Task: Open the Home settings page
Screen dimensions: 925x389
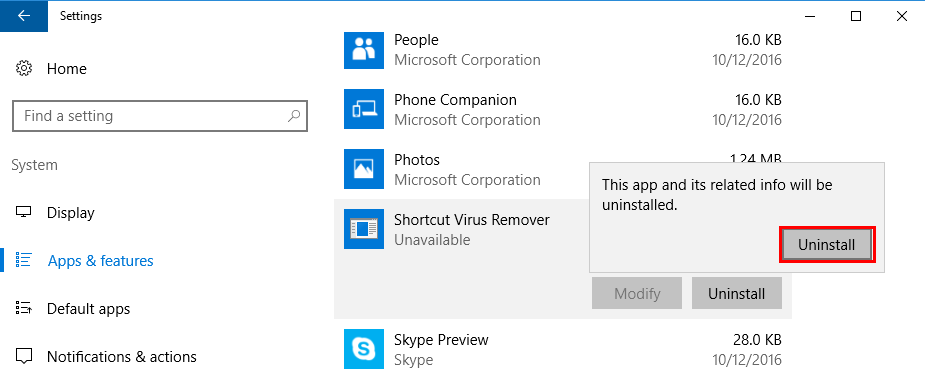Action: [67, 68]
